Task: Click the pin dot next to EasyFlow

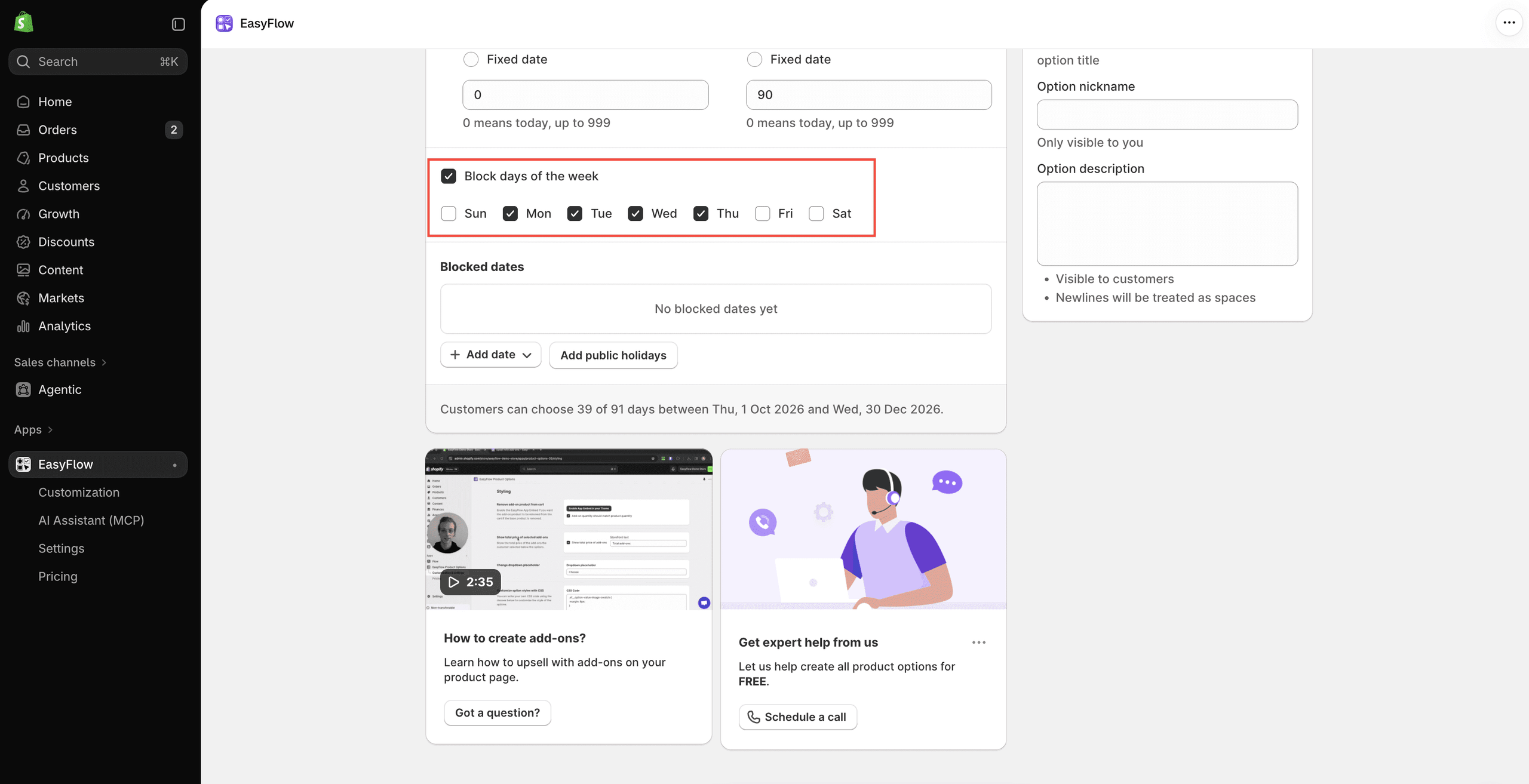Action: tap(174, 465)
